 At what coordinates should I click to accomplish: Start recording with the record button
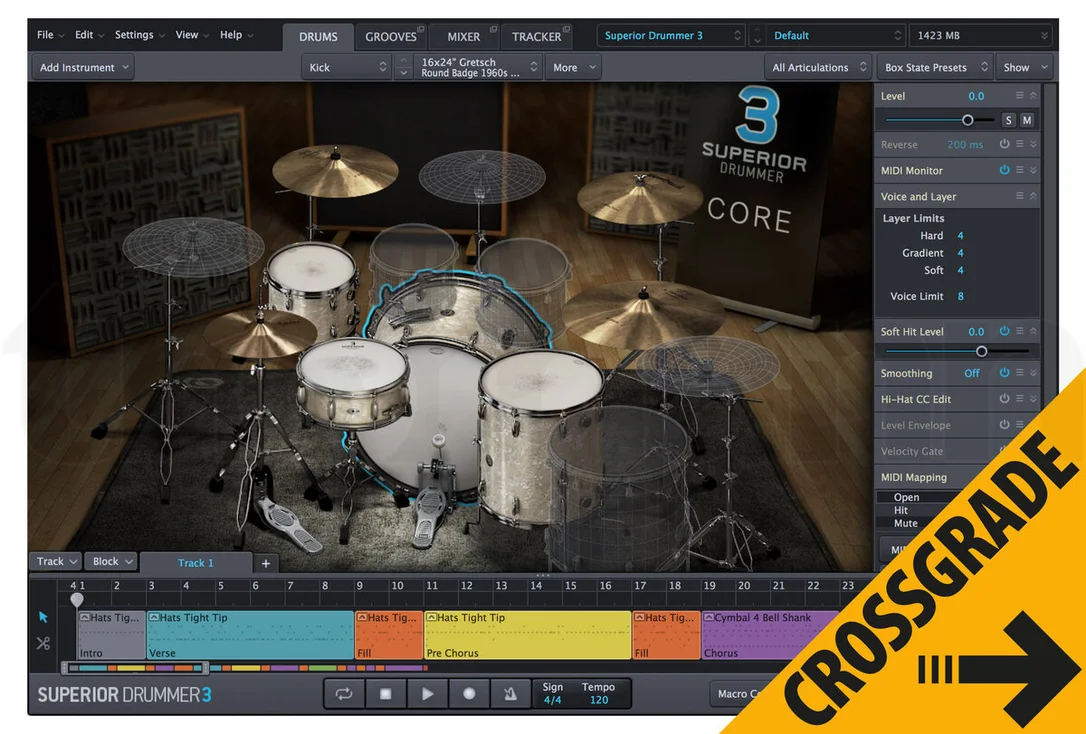click(x=469, y=694)
